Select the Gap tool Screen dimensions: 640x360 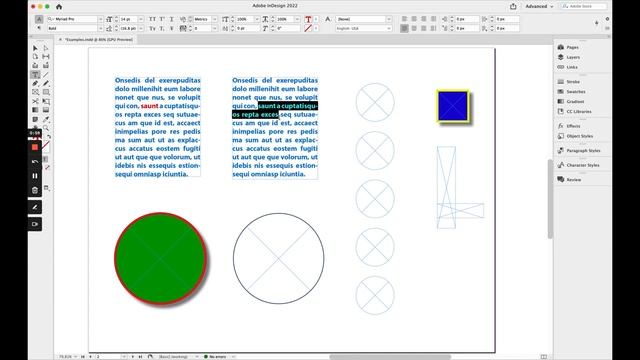coord(46,57)
